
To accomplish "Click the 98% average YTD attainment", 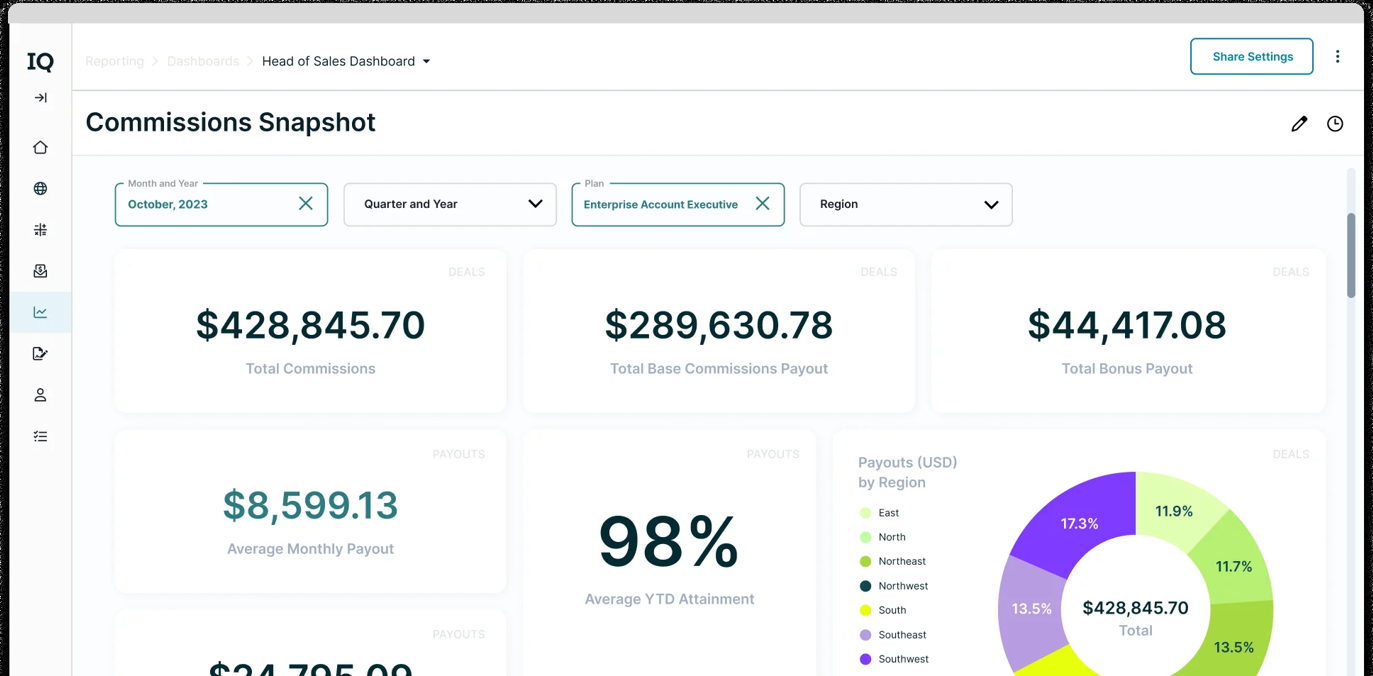I will click(669, 541).
